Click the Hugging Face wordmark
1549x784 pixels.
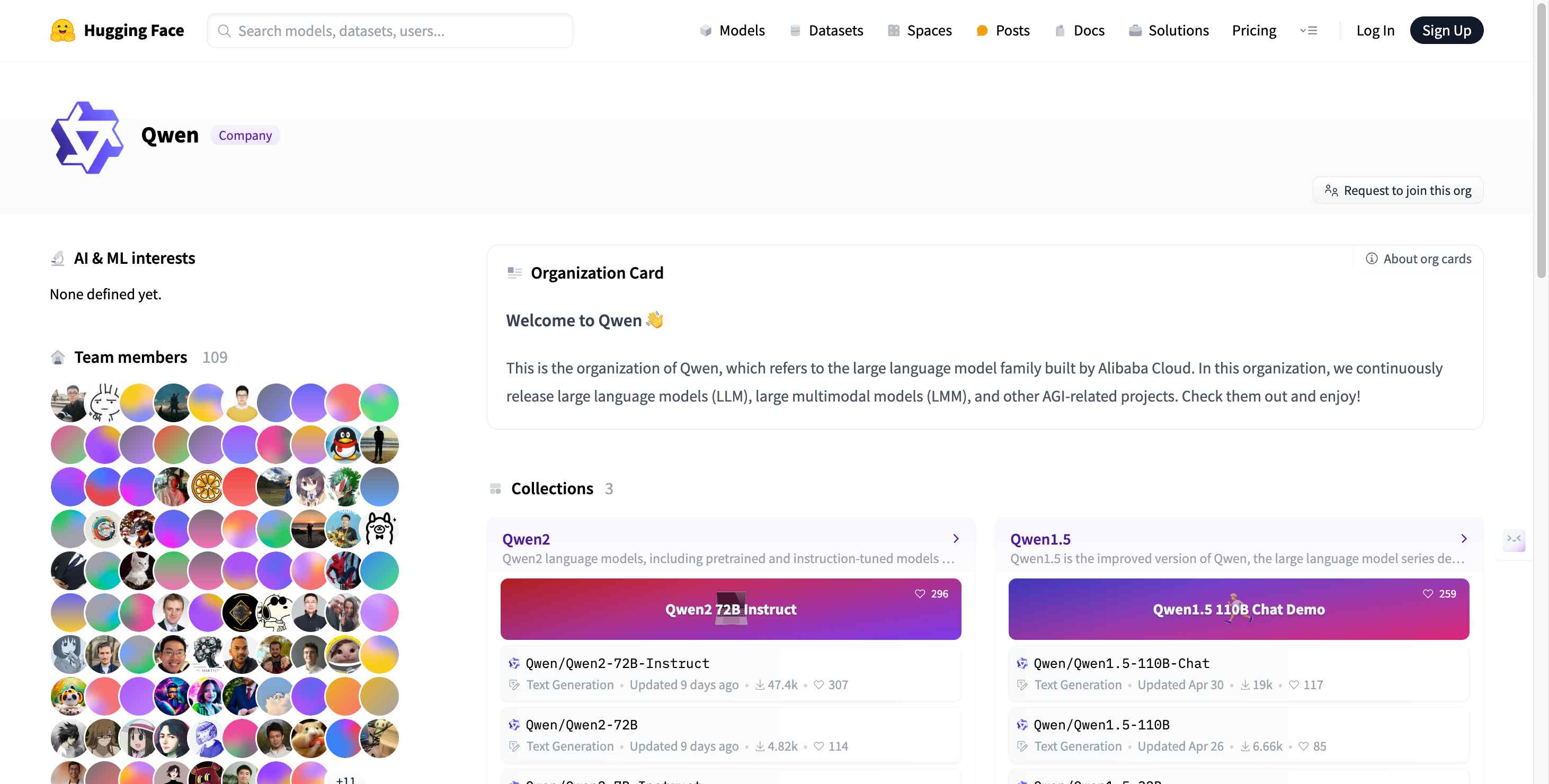pos(133,31)
